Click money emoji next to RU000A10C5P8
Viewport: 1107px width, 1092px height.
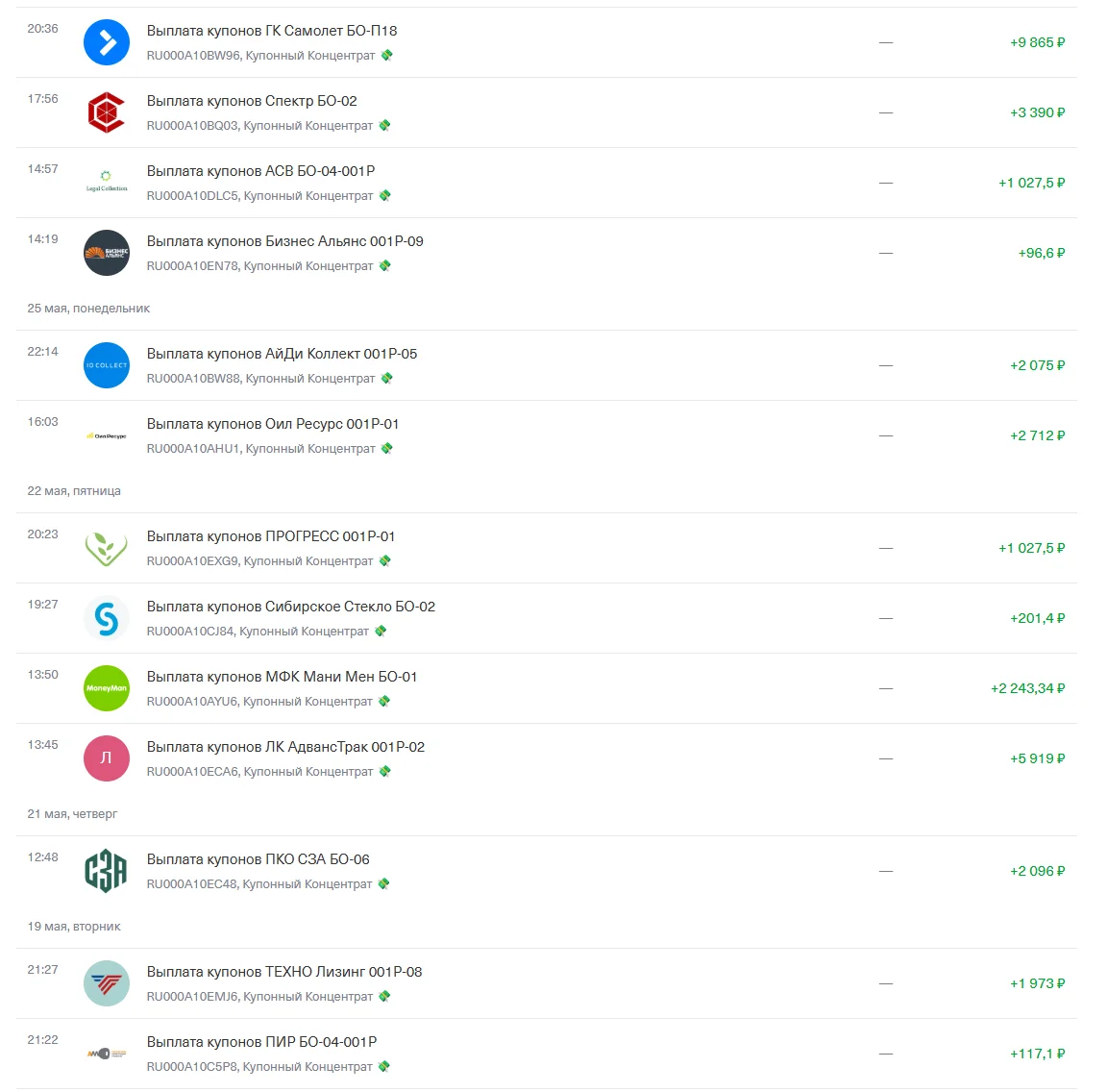tap(384, 1067)
